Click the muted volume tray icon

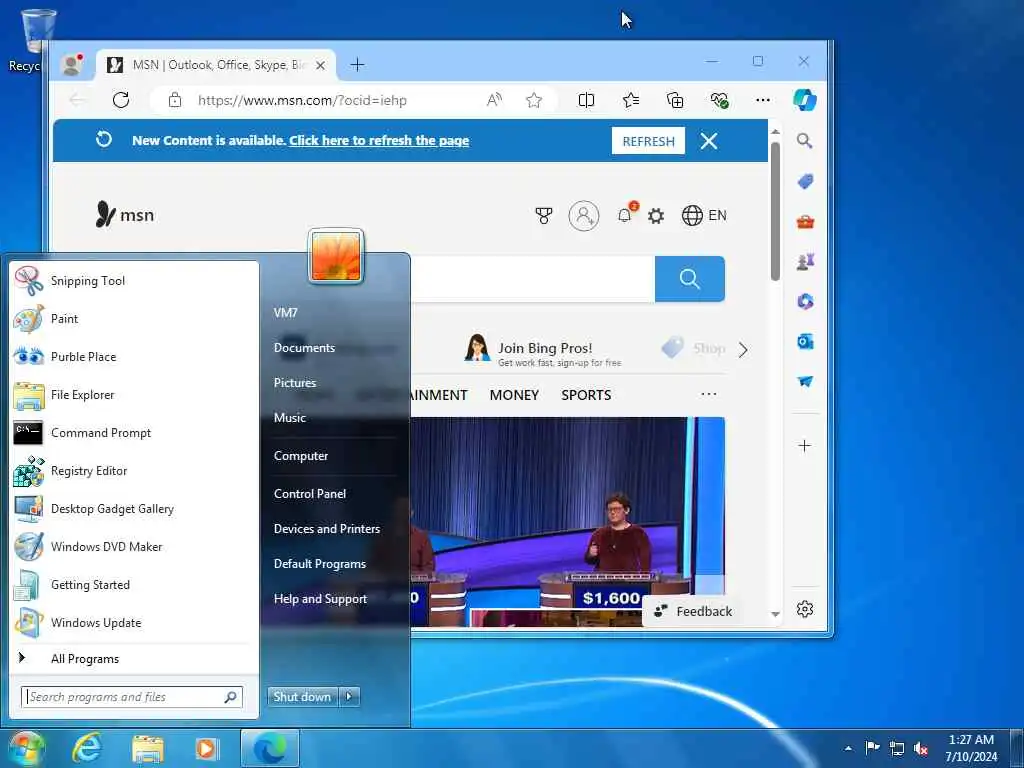(x=921, y=748)
